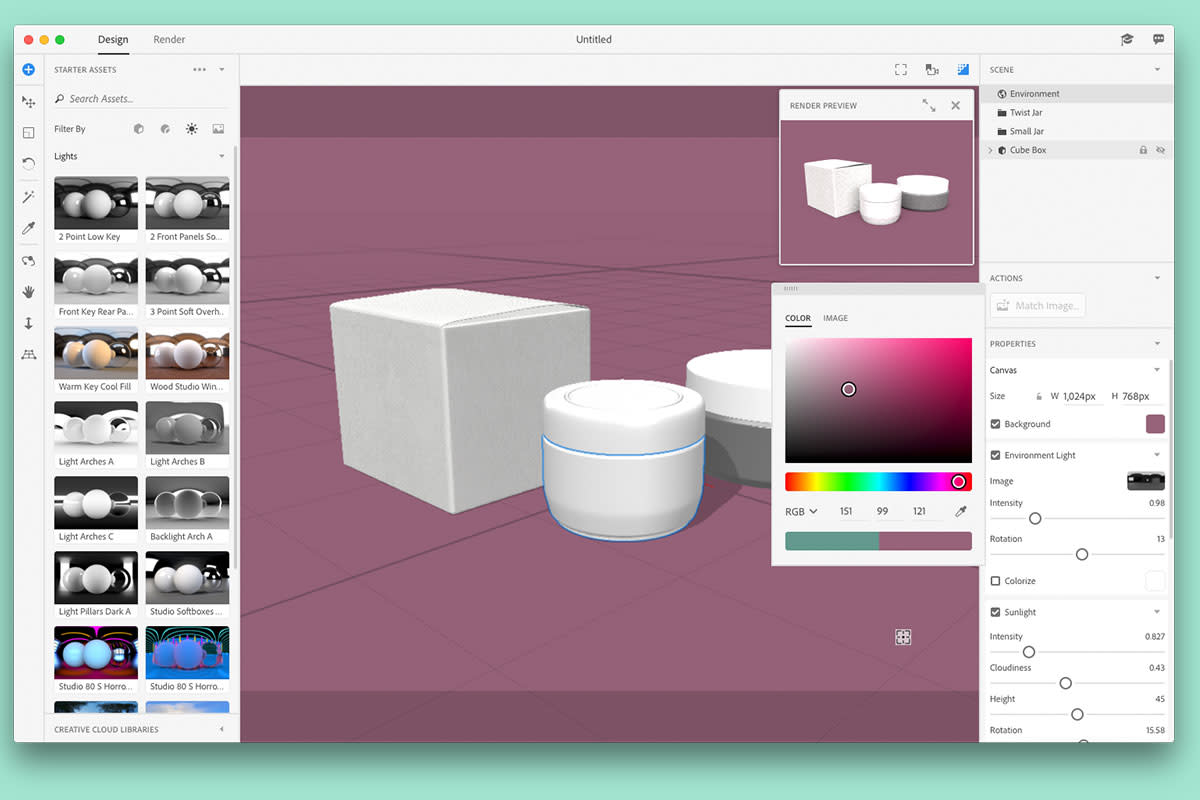Image resolution: width=1200 pixels, height=800 pixels.
Task: Switch to the Render tab
Action: point(169,39)
